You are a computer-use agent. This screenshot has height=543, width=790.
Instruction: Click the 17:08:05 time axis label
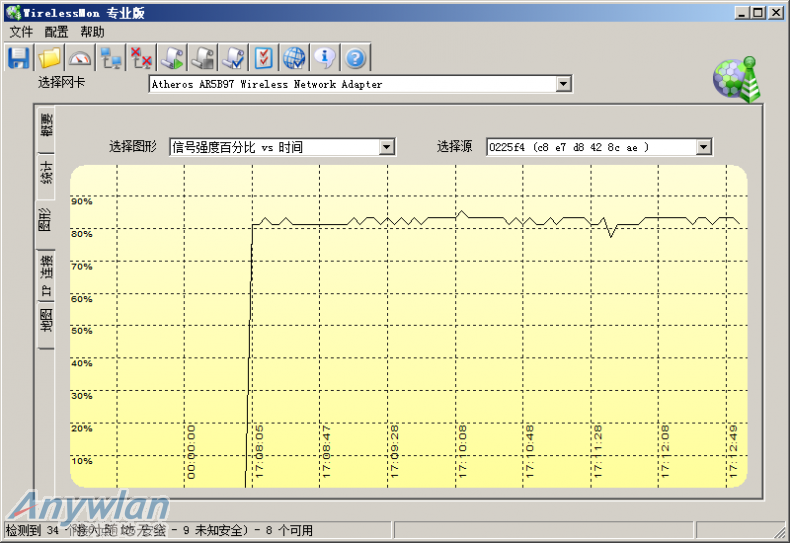259,451
